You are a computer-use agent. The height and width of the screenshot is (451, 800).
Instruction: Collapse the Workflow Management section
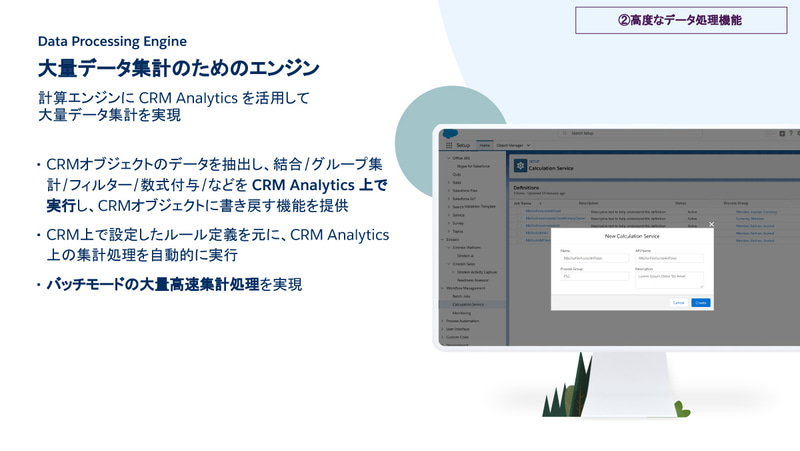click(442, 288)
